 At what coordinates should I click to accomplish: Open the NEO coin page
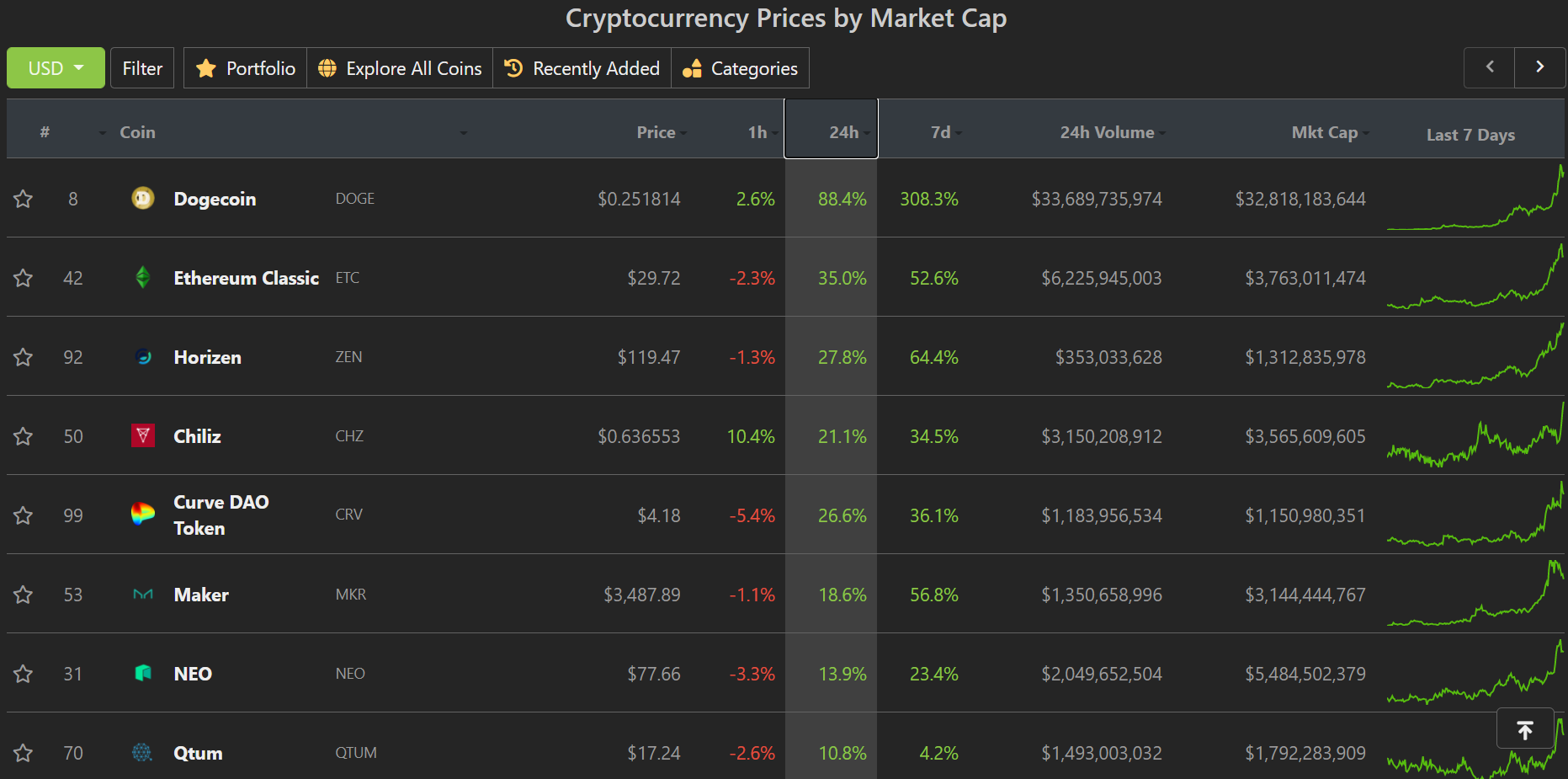click(x=193, y=674)
